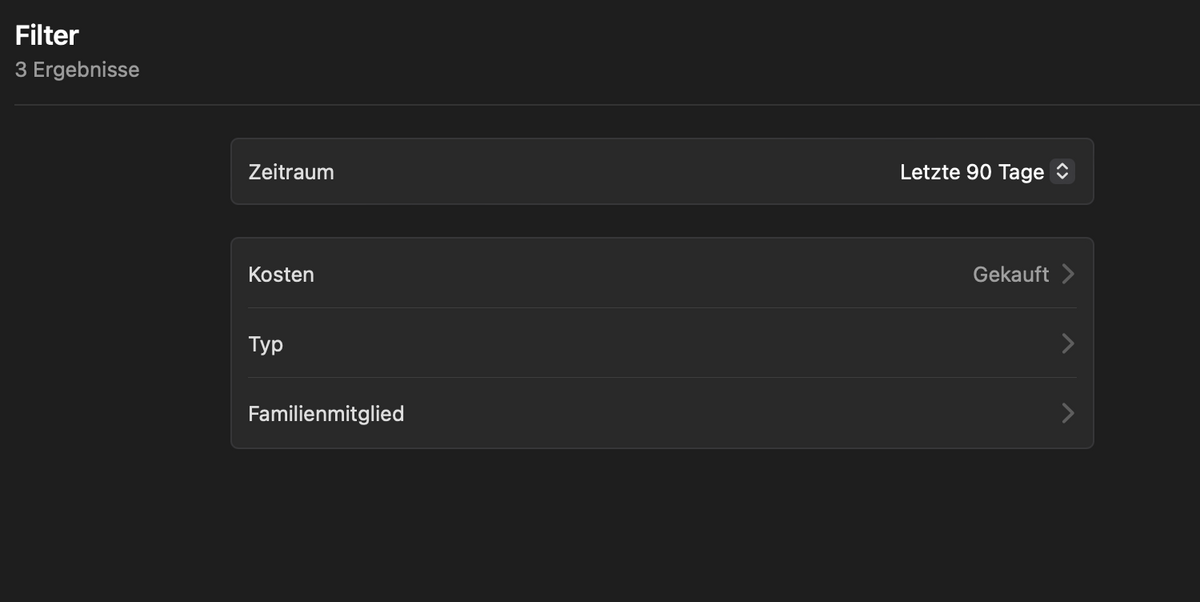This screenshot has width=1200, height=602.
Task: Click the chevron arrow in the Kosten row
Action: pos(1068,273)
